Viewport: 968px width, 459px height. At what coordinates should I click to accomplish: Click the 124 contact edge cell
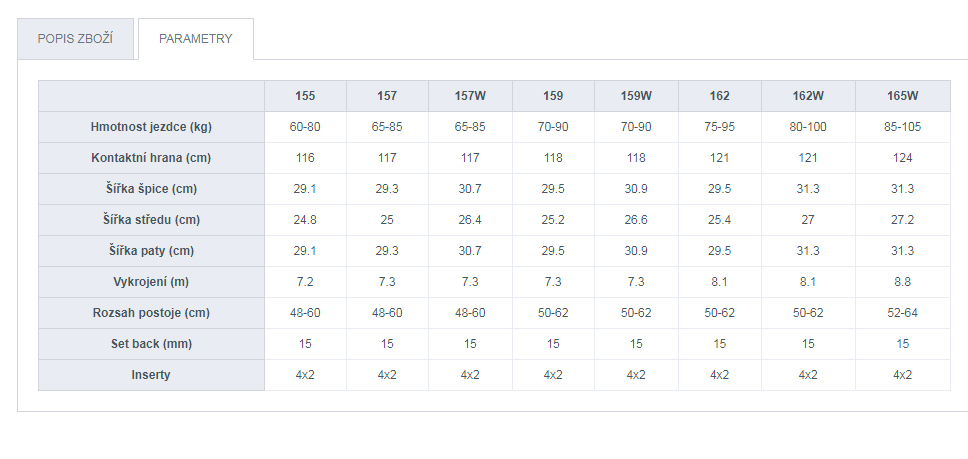coord(902,158)
